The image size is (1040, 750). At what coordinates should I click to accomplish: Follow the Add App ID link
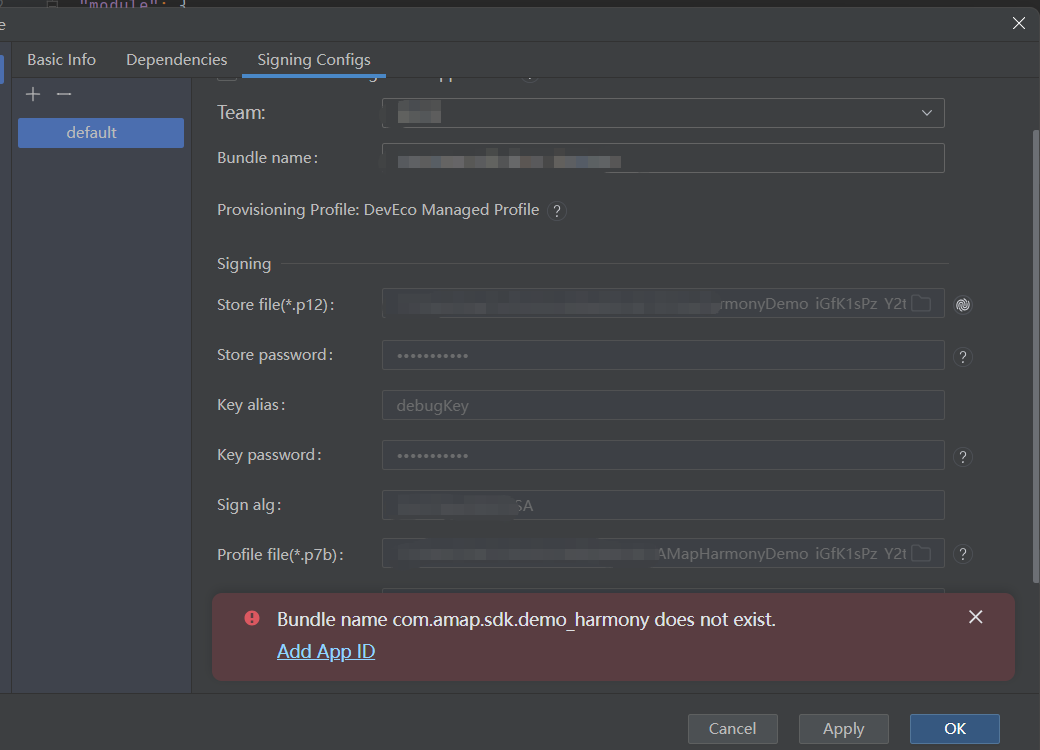(326, 652)
